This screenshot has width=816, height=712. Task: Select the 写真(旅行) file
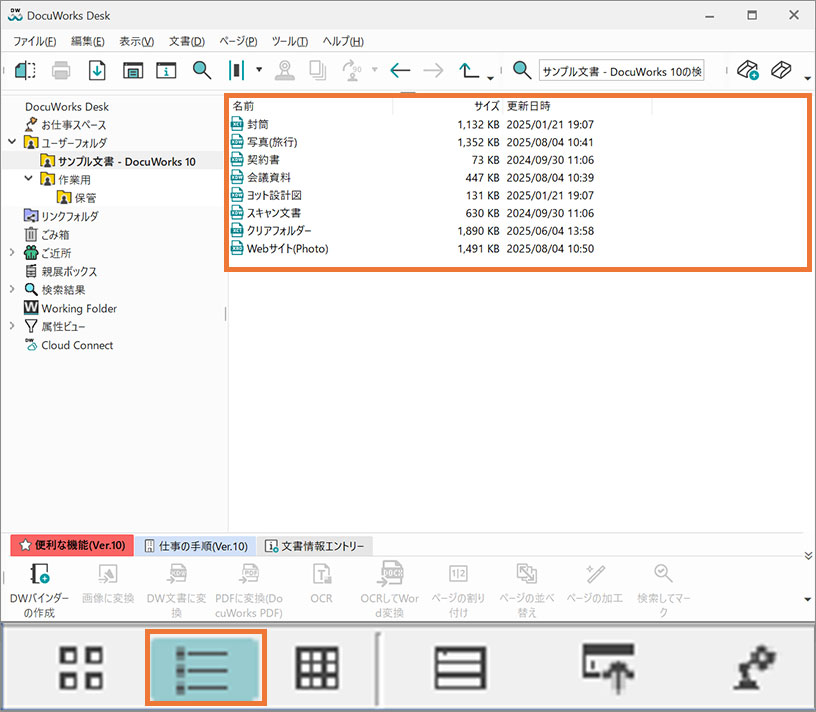[x=264, y=142]
